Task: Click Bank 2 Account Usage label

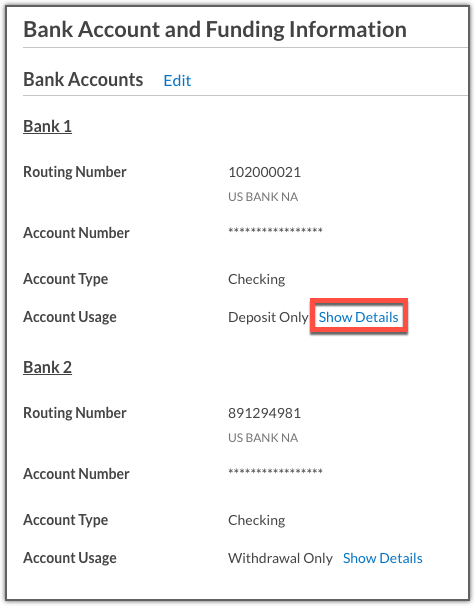Action: pyautogui.click(x=70, y=558)
